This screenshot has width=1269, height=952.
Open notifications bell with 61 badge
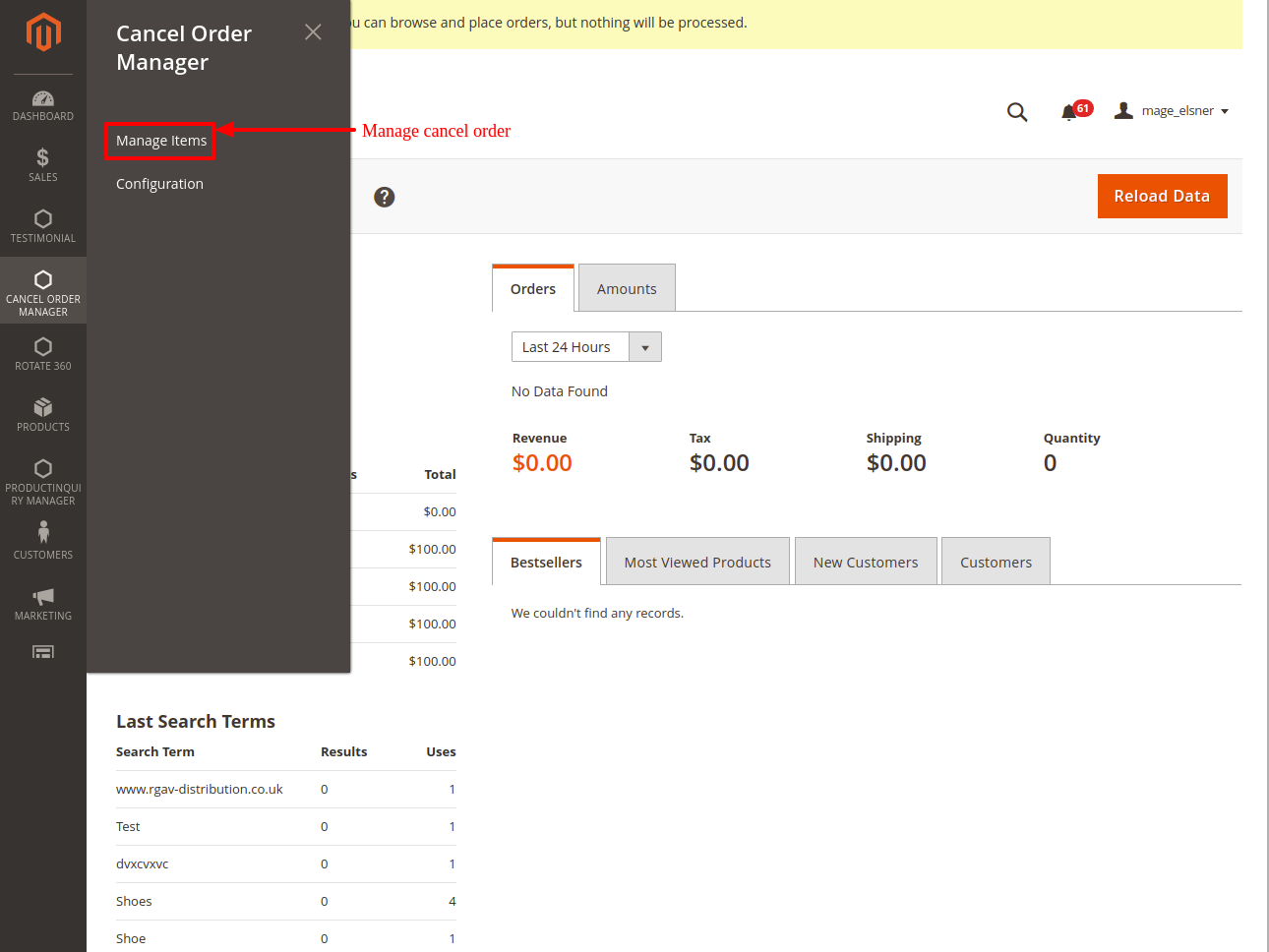pos(1070,112)
